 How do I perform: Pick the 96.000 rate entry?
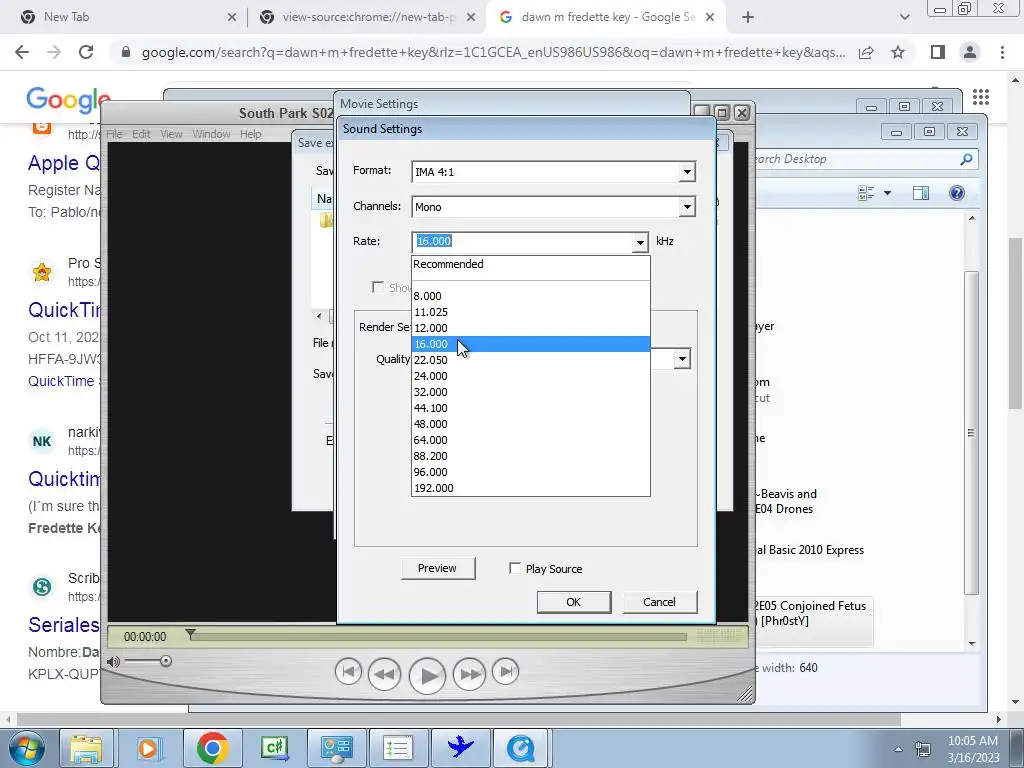click(x=530, y=472)
